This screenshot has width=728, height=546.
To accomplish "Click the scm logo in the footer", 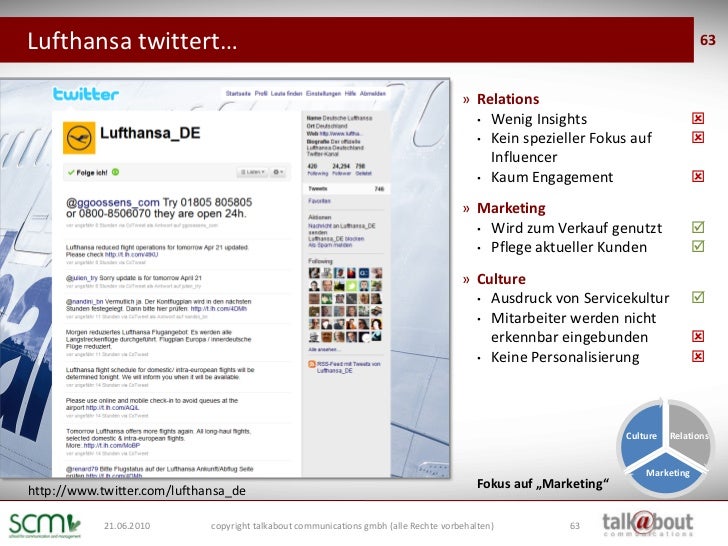I will (45, 526).
